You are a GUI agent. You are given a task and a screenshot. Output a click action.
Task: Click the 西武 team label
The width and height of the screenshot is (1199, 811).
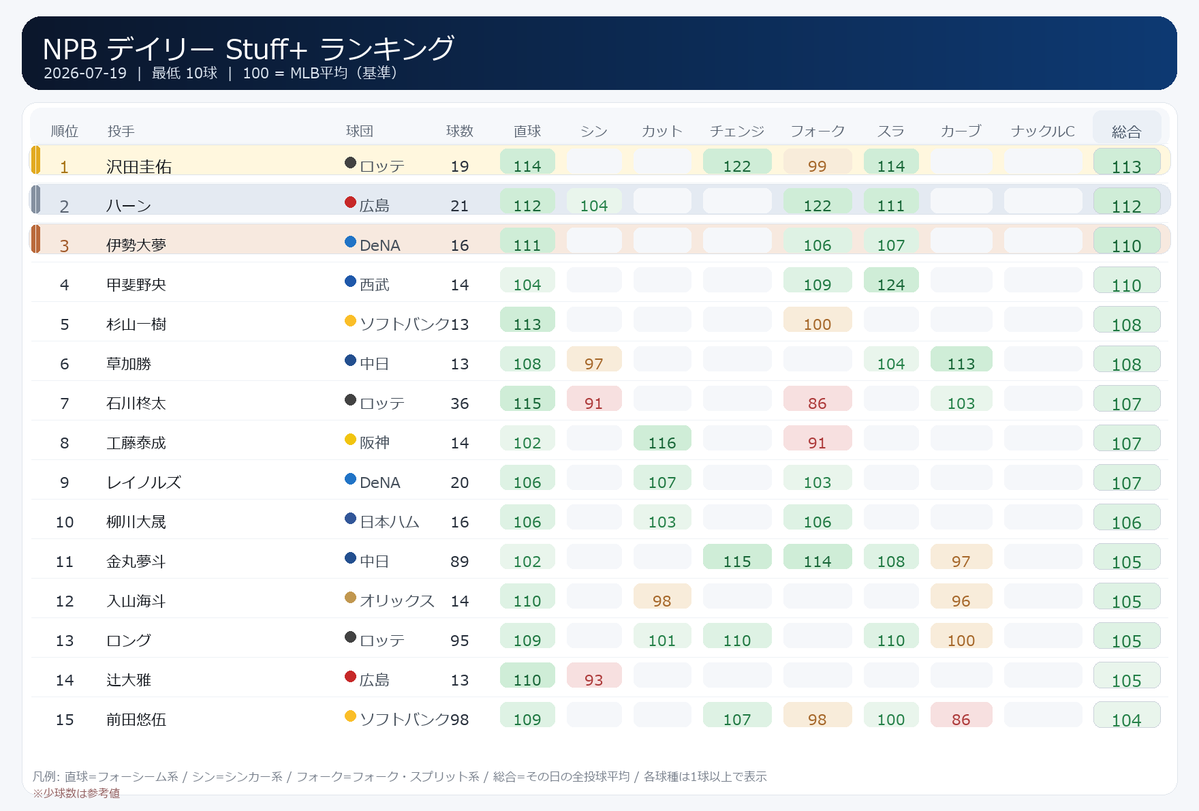coord(375,284)
